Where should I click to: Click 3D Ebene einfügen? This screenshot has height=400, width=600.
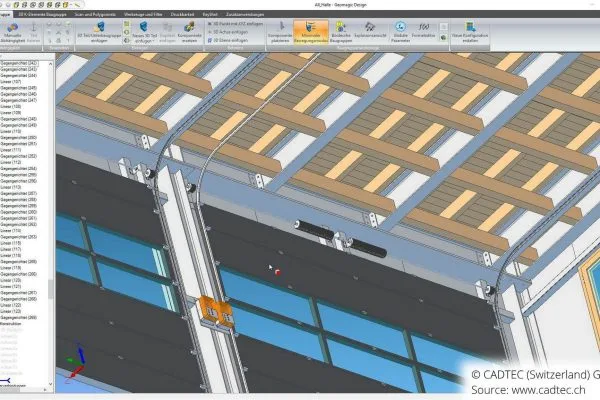pos(228,40)
